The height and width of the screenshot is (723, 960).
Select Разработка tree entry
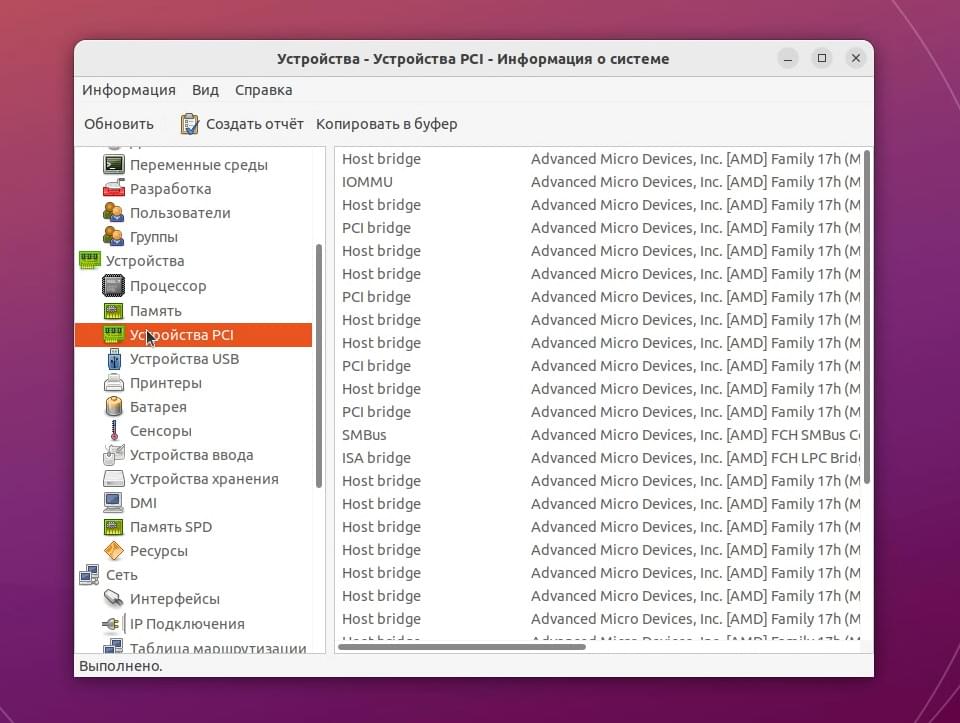170,189
